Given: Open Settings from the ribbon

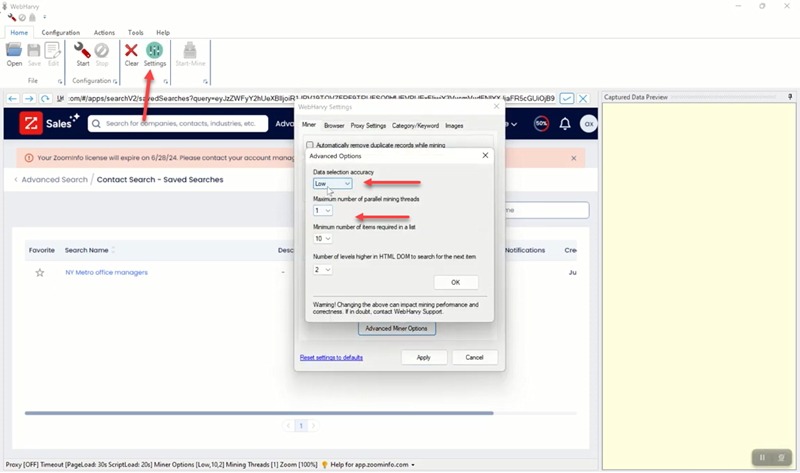Looking at the screenshot, I should coord(155,54).
